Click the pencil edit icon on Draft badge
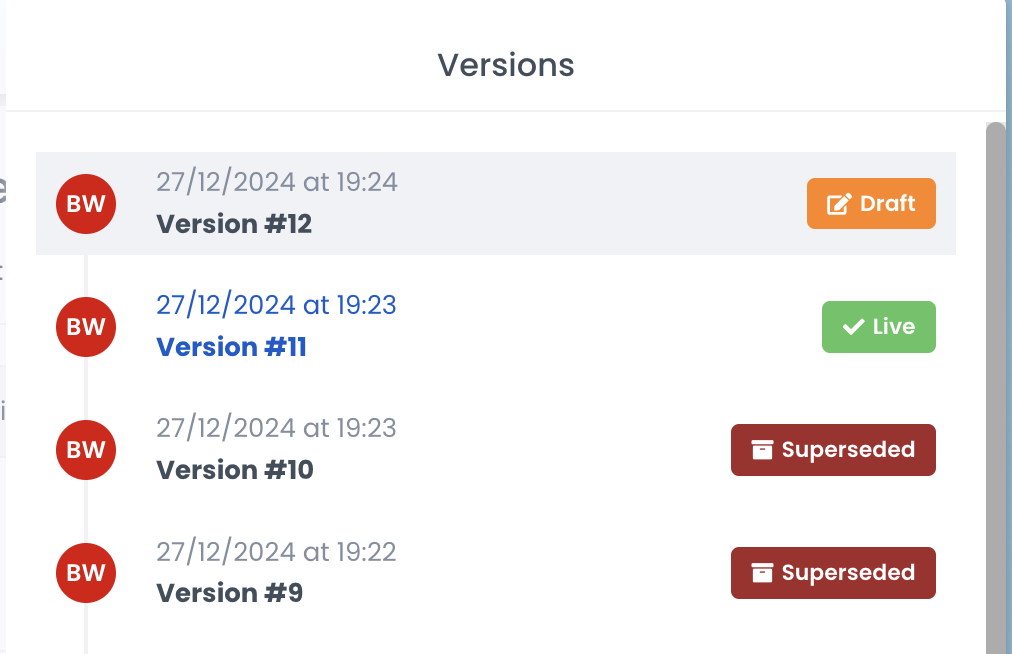The image size is (1012, 654). [838, 204]
